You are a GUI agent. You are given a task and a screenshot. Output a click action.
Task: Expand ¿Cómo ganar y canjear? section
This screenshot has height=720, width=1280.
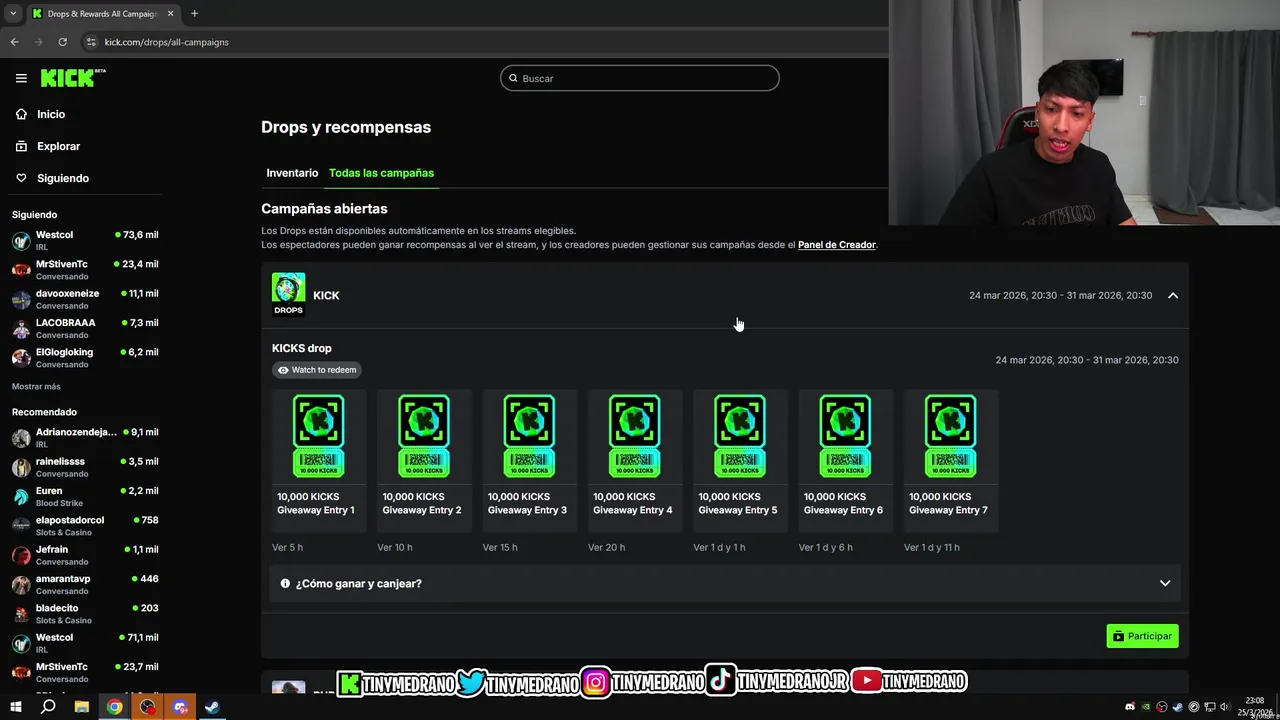point(725,583)
